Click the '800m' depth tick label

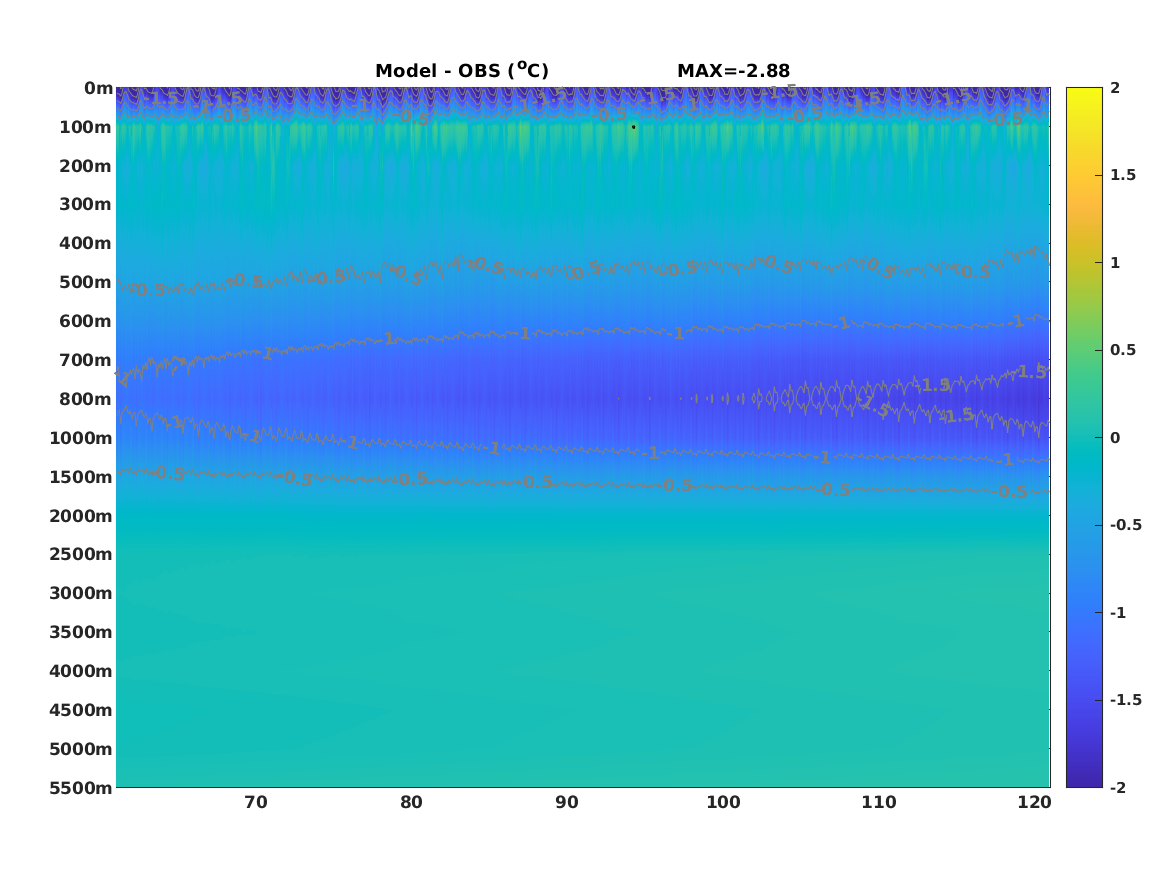tap(85, 400)
